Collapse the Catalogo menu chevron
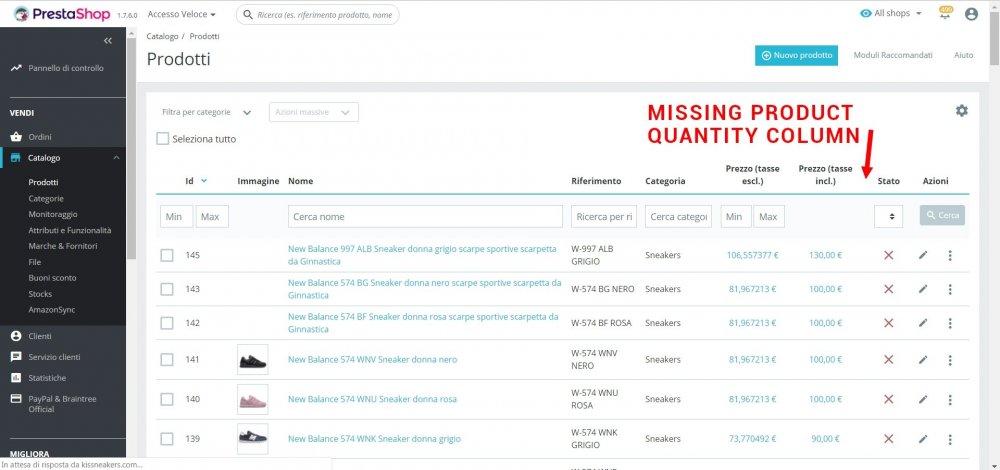This screenshot has height=470, width=1000. [116, 158]
